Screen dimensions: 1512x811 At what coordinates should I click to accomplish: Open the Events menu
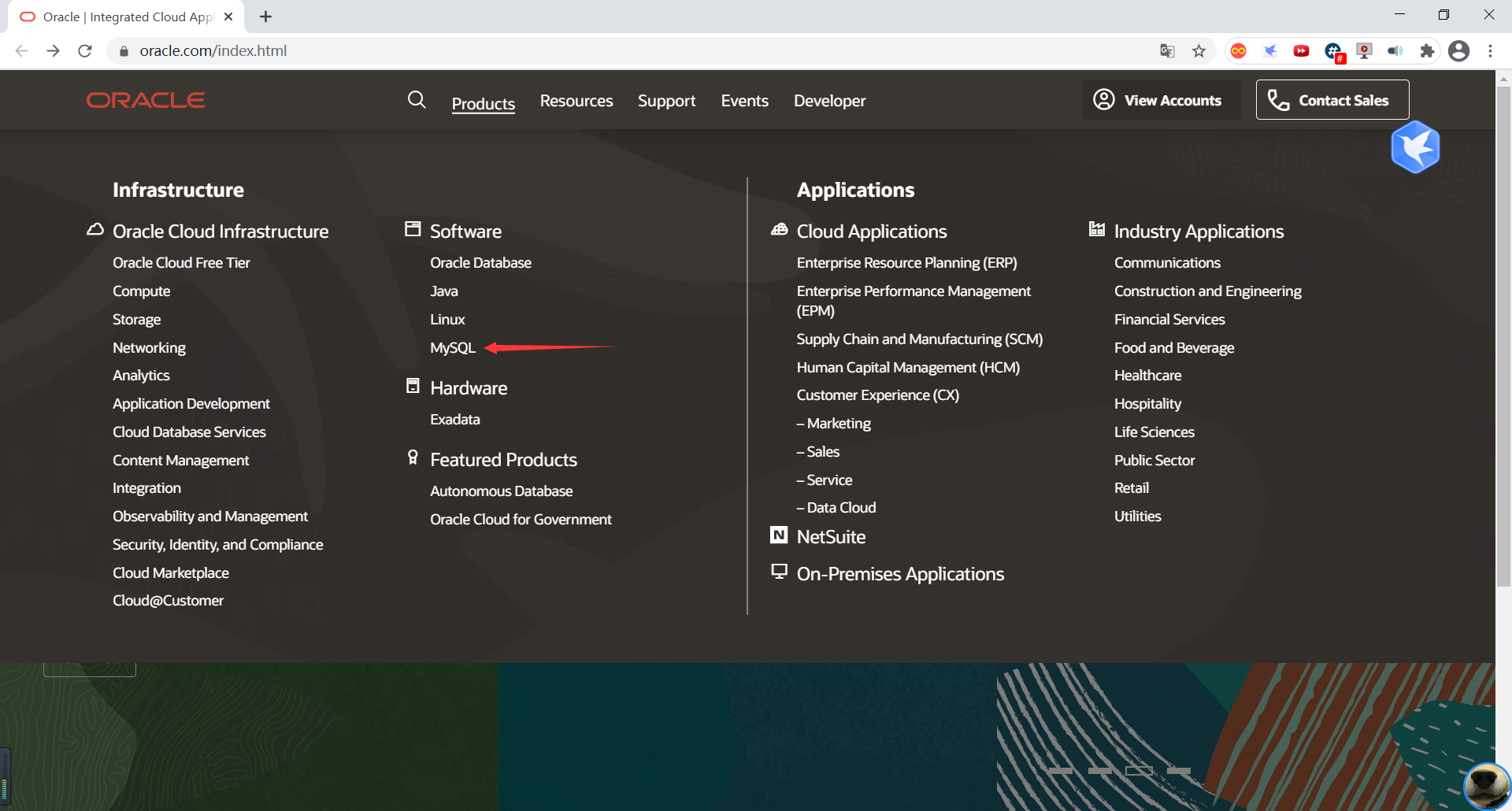point(745,101)
